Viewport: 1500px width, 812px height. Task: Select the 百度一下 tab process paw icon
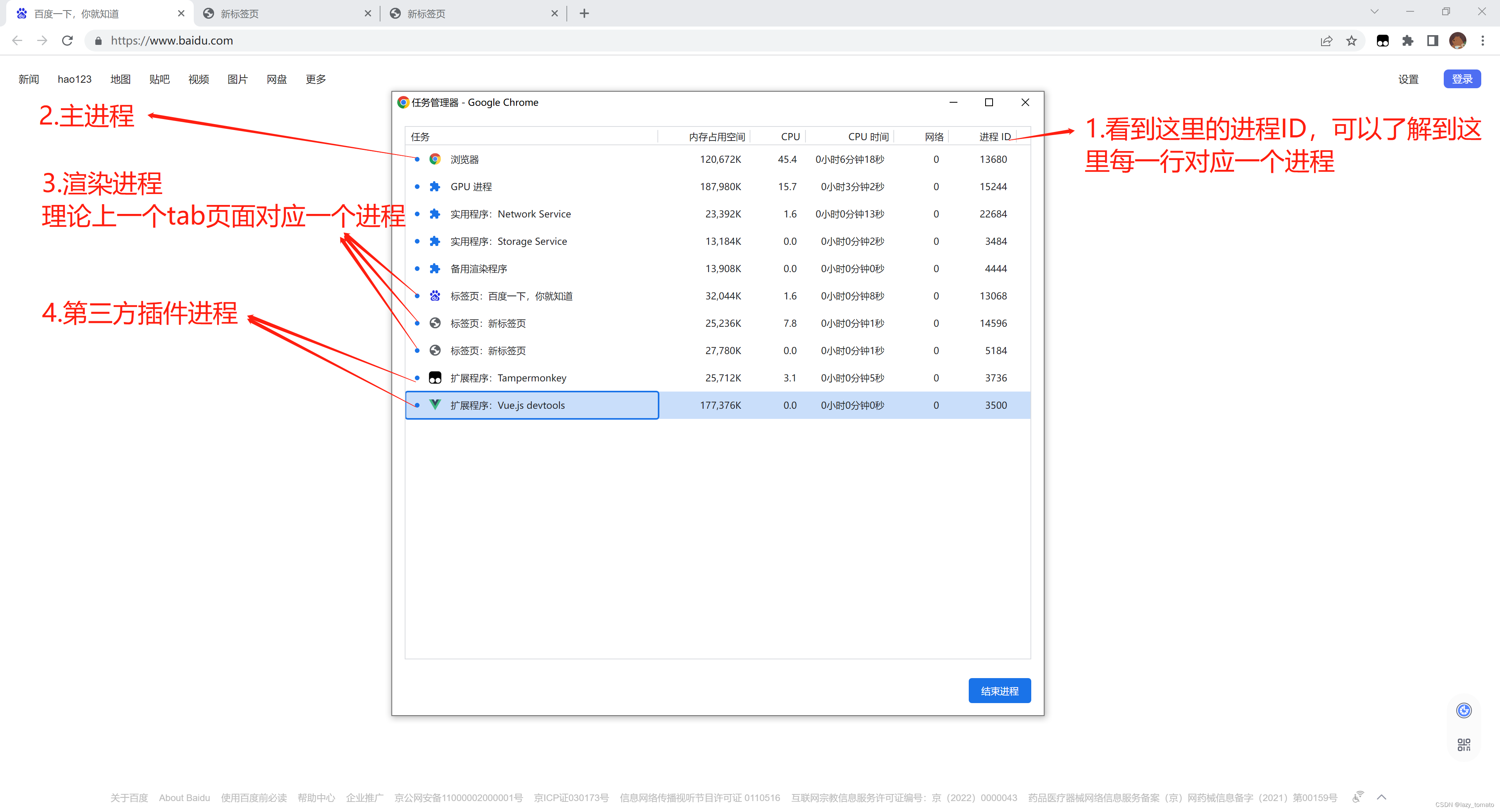tap(435, 296)
